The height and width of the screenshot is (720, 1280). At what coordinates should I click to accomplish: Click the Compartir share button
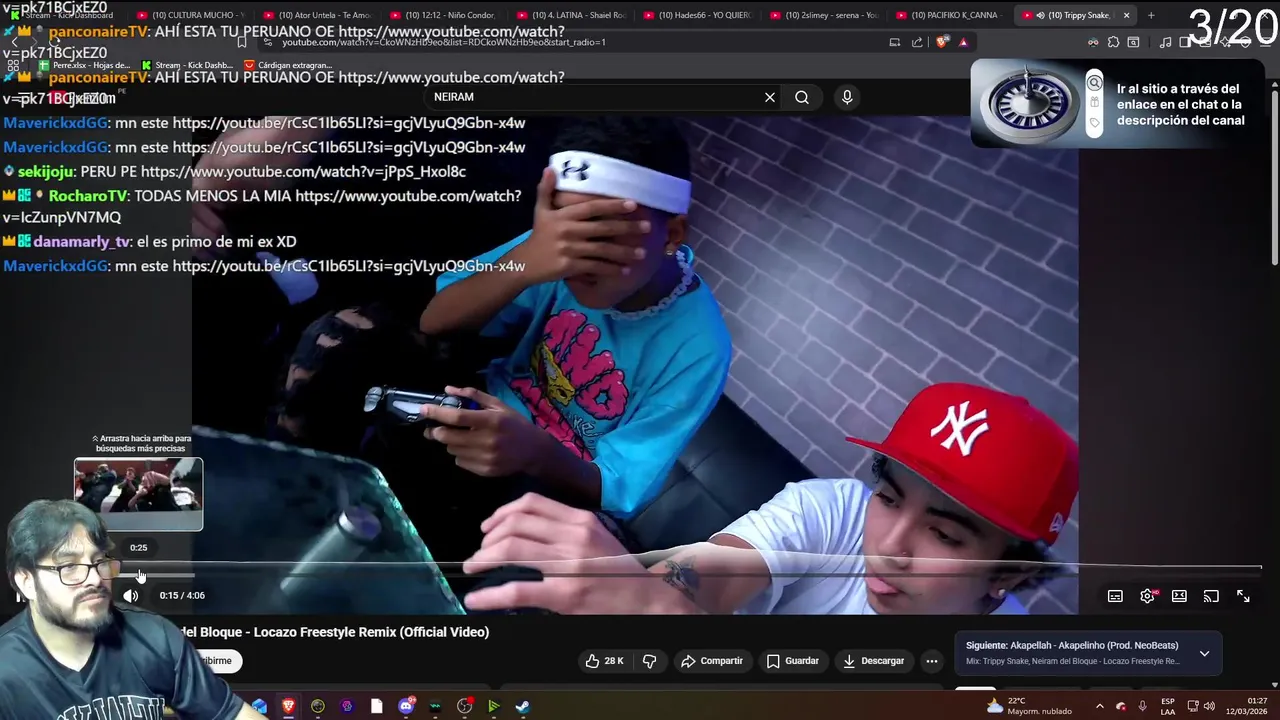[x=712, y=661]
